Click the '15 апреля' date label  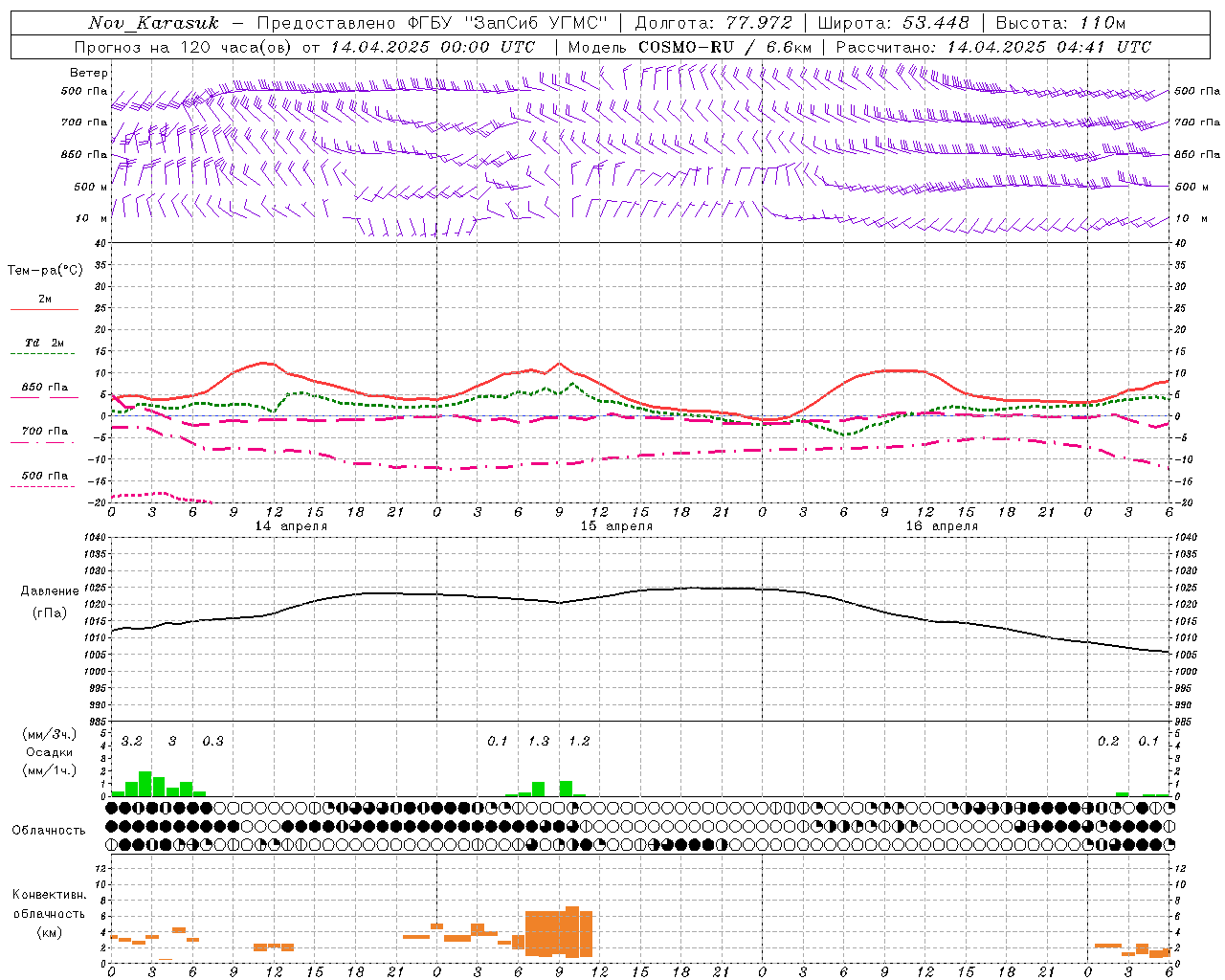click(616, 526)
